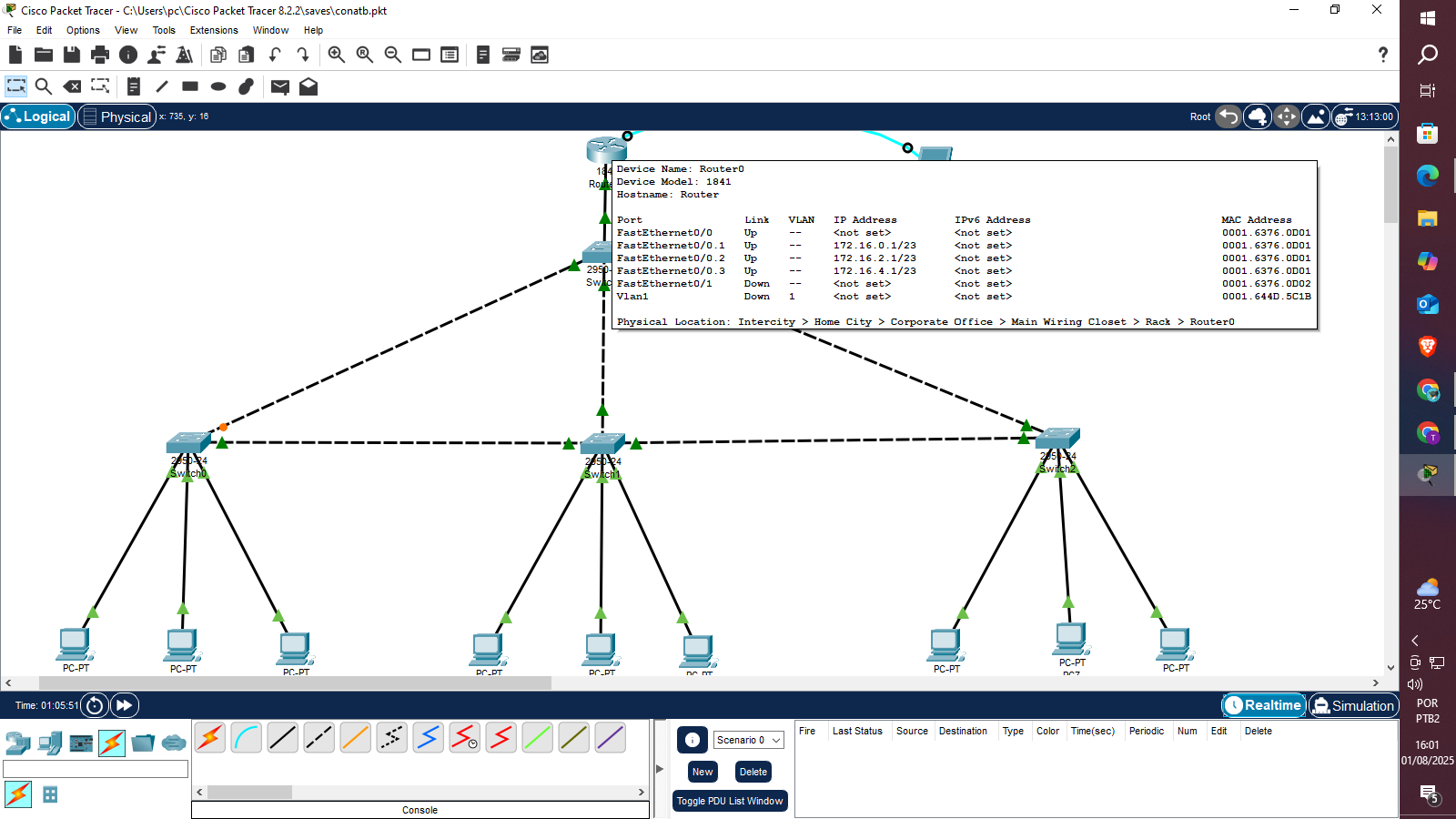The width and height of the screenshot is (1456, 819).
Task: Open Scenario 0 dropdown
Action: click(x=749, y=740)
